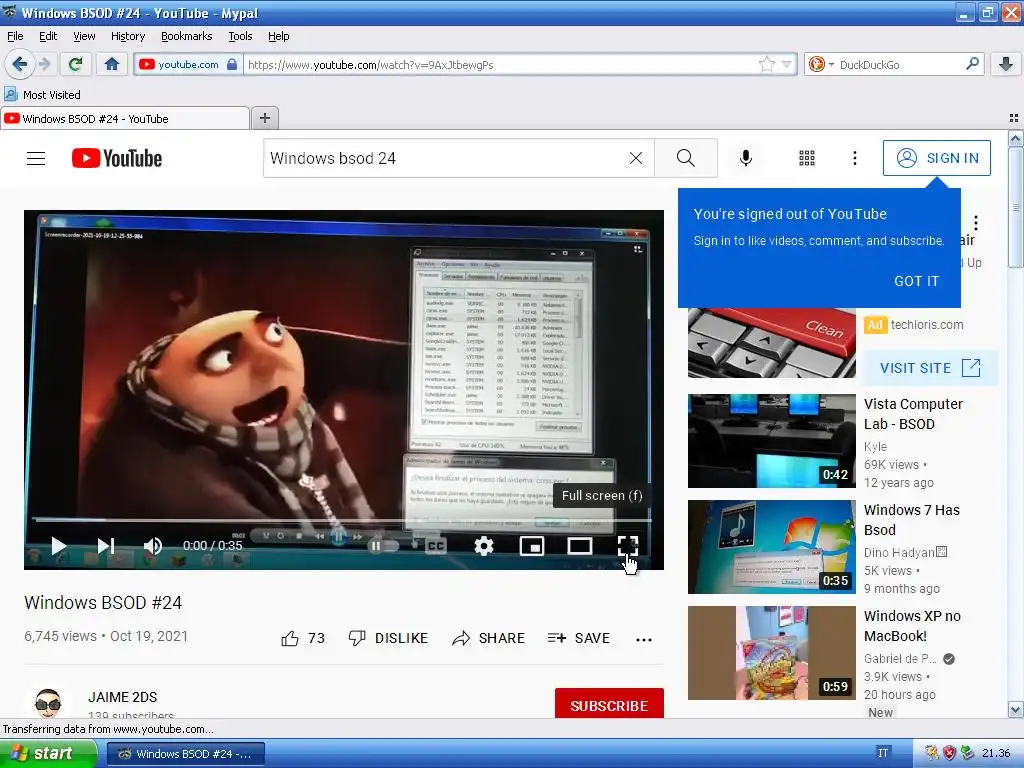Click the page scrollbar down arrow
Viewport: 1024px width, 768px height.
click(x=1016, y=709)
